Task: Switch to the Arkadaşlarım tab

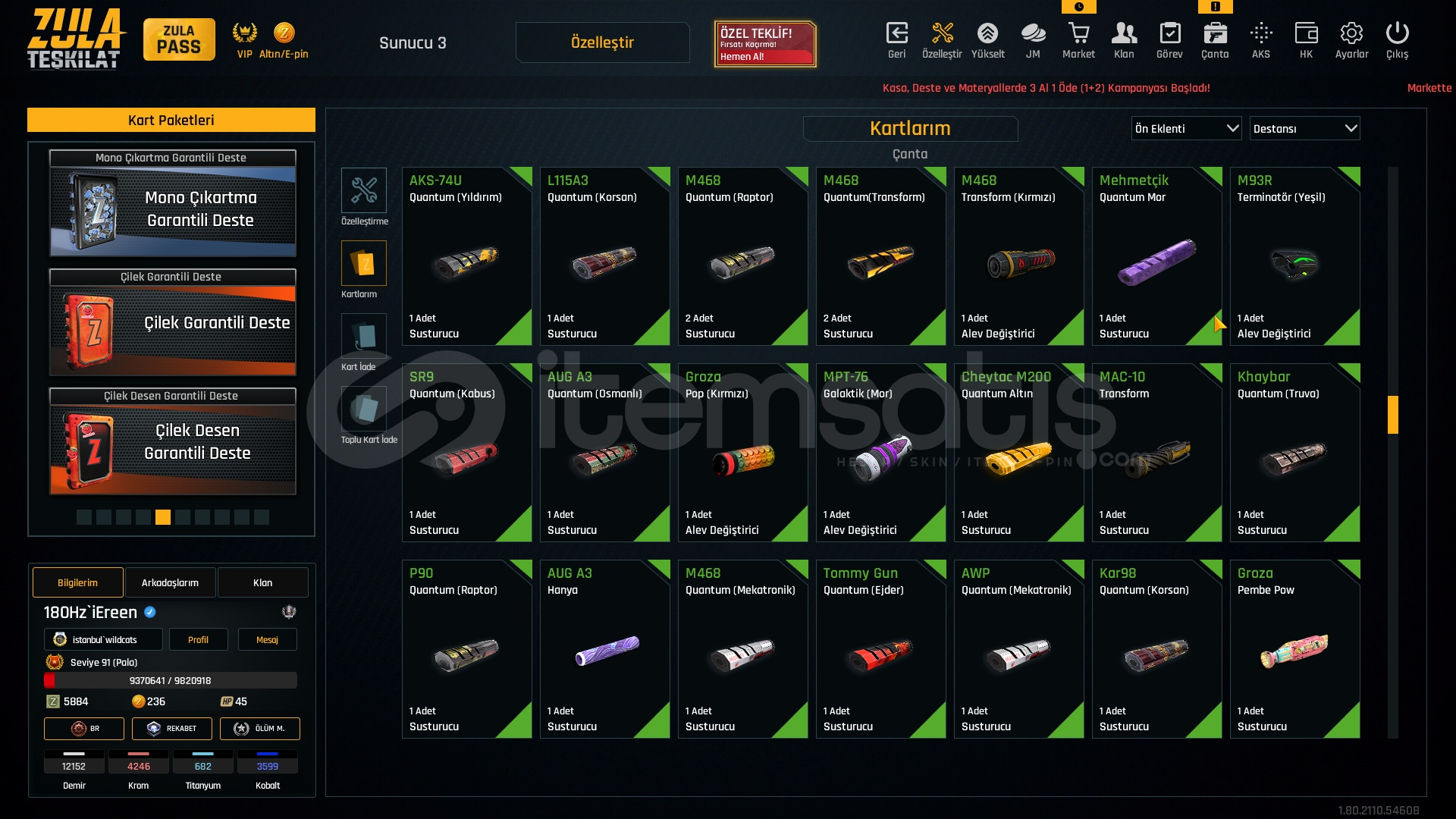Action: coord(170,582)
